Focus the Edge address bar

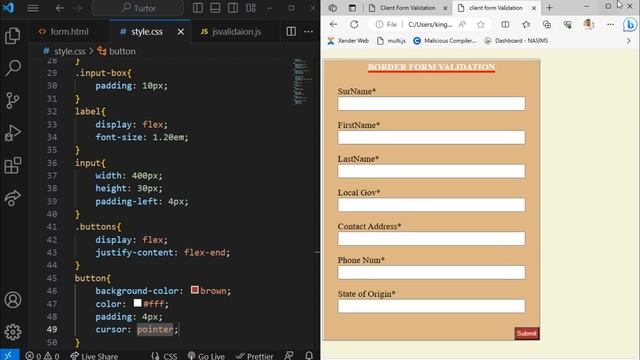430,24
